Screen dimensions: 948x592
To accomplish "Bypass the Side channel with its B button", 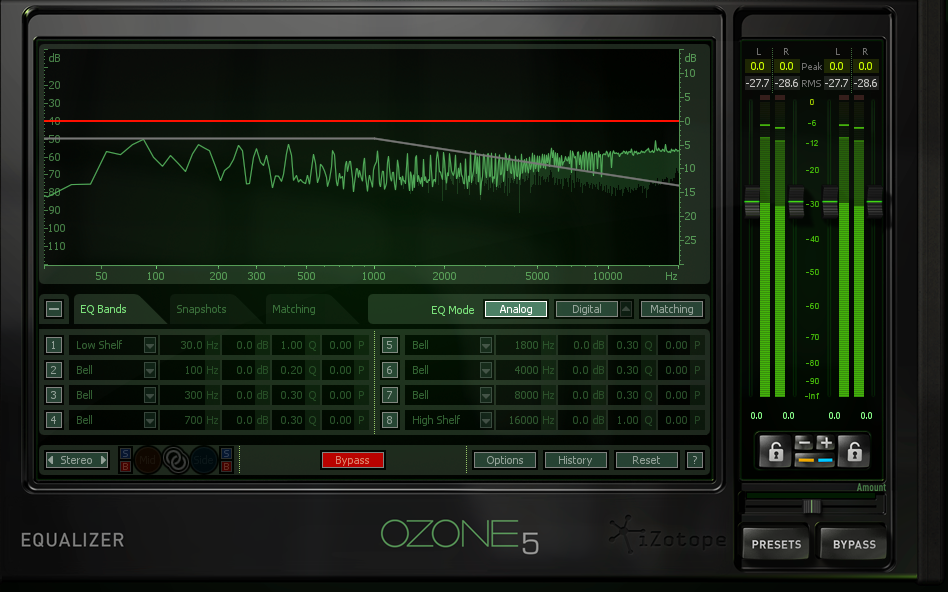I will 226,466.
